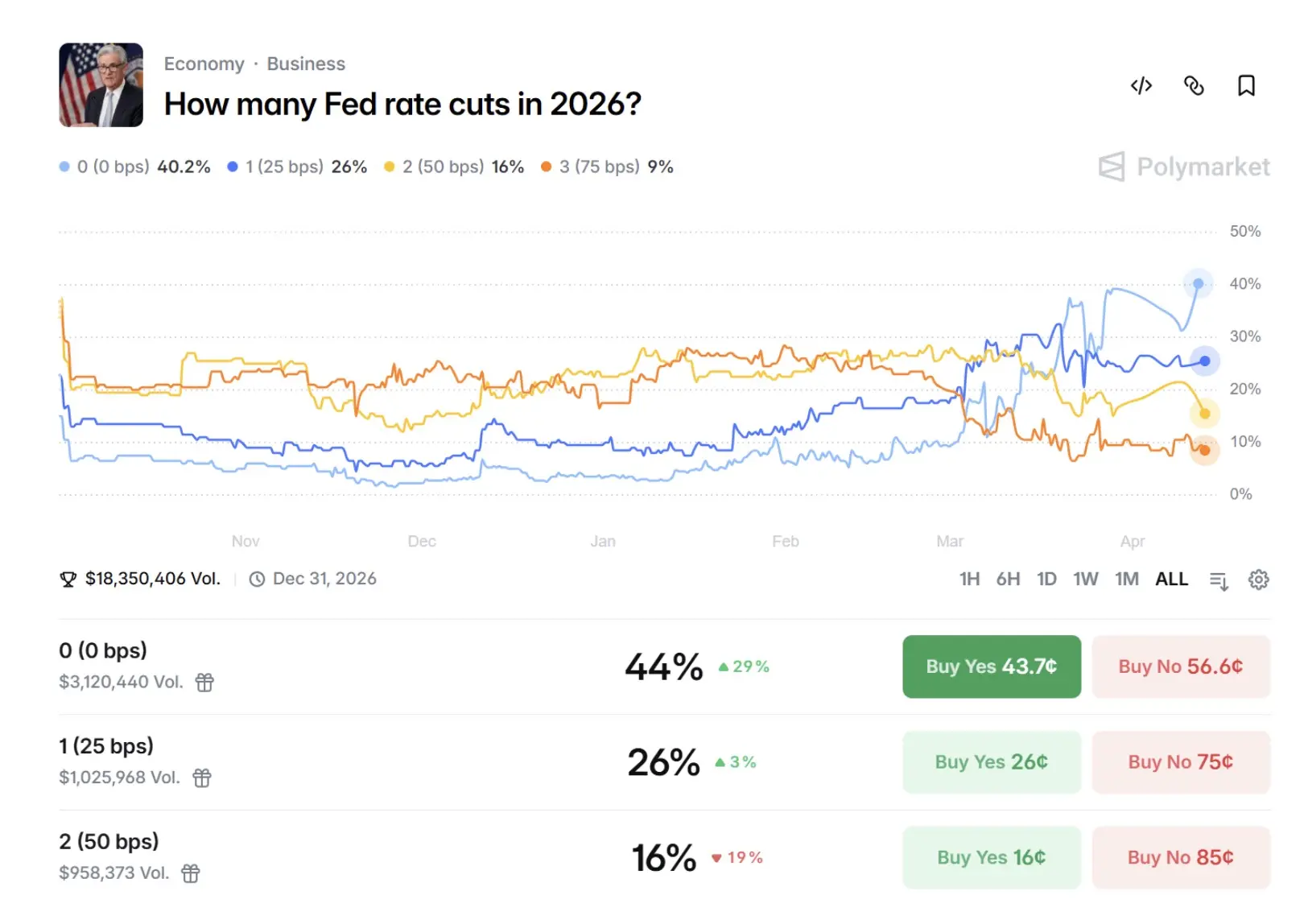The width and height of the screenshot is (1304, 924).
Task: Select the ALL timeframe
Action: (1171, 579)
